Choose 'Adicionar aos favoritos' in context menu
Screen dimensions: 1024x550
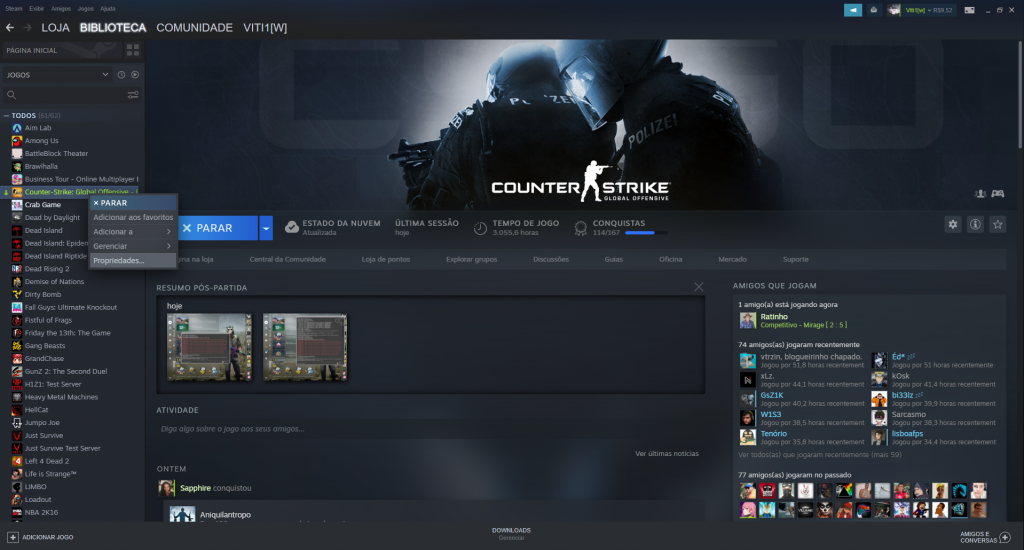click(133, 218)
